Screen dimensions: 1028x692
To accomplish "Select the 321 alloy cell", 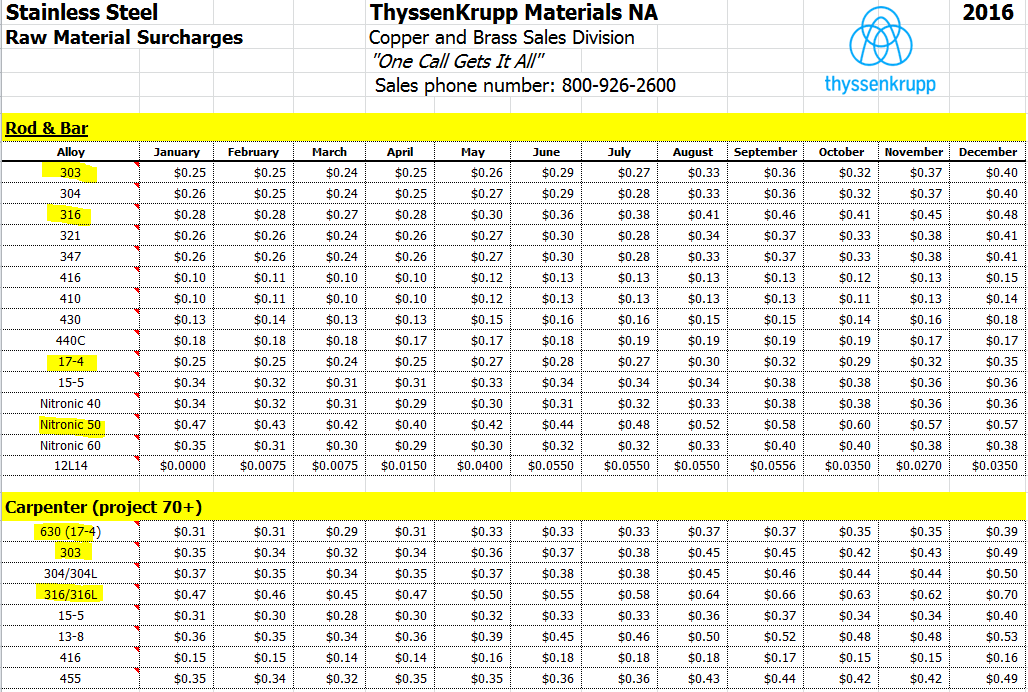I will pyautogui.click(x=70, y=236).
